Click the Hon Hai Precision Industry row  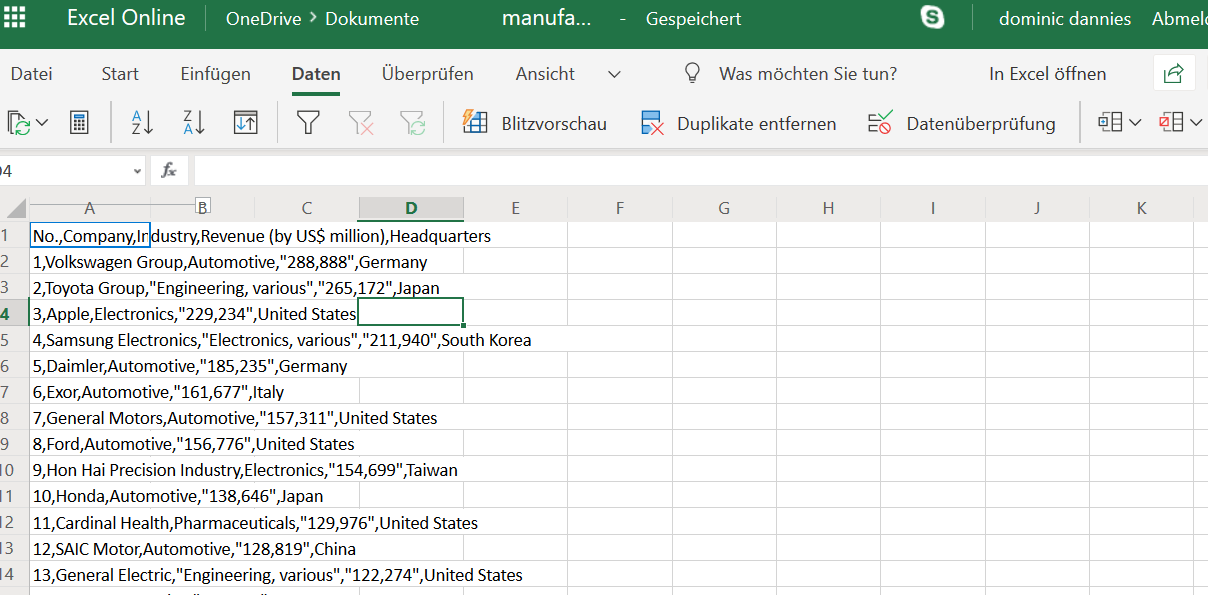click(246, 470)
